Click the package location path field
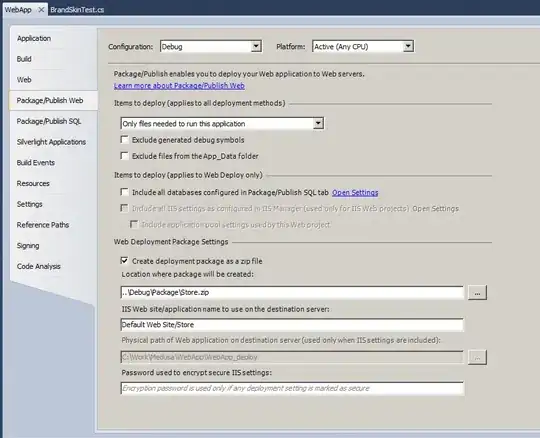Image resolution: width=540 pixels, height=438 pixels. [x=292, y=292]
